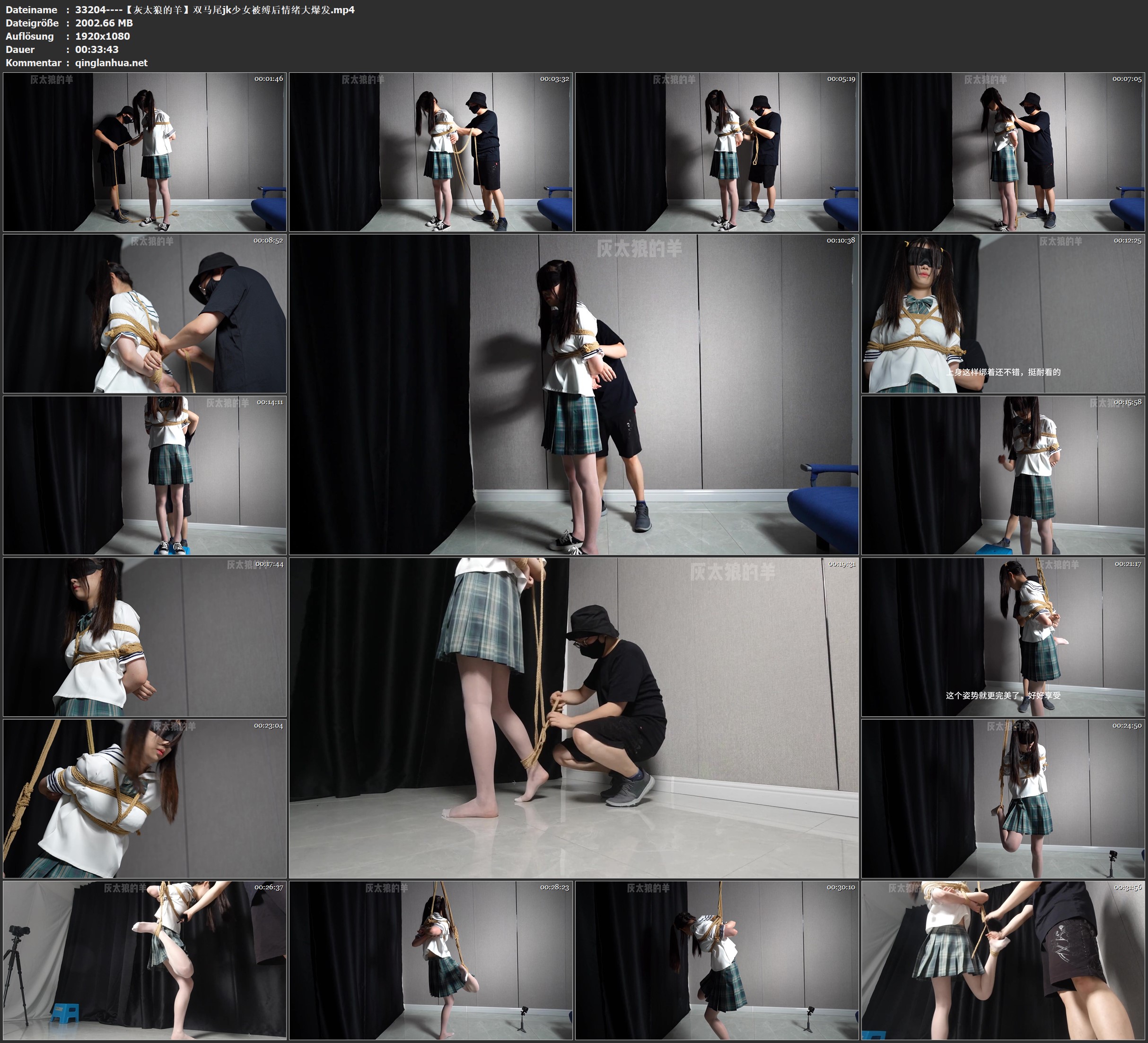The height and width of the screenshot is (1043, 1148).
Task: Click the frame at timestamp 00:17:44
Action: click(x=145, y=636)
